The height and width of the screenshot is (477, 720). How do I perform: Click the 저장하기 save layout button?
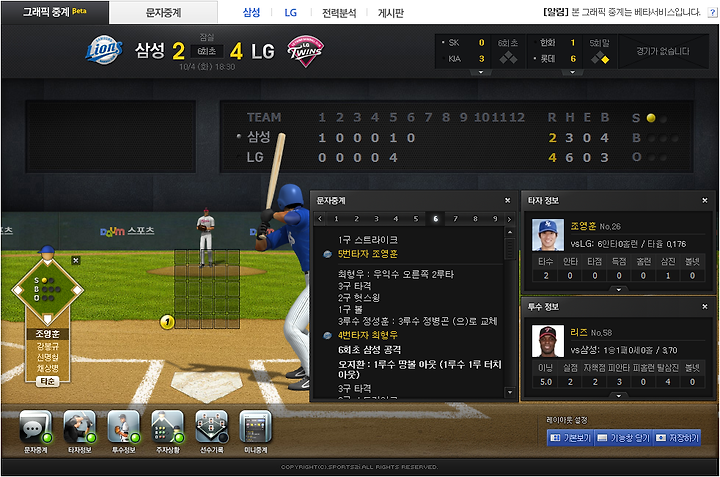pyautogui.click(x=677, y=438)
